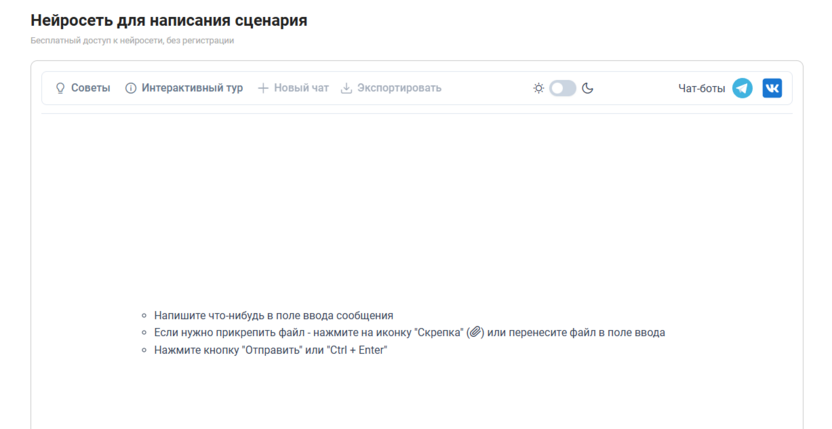832x429 pixels.
Task: Click the heading Нейросеть для написания сценария
Action: coord(169,20)
